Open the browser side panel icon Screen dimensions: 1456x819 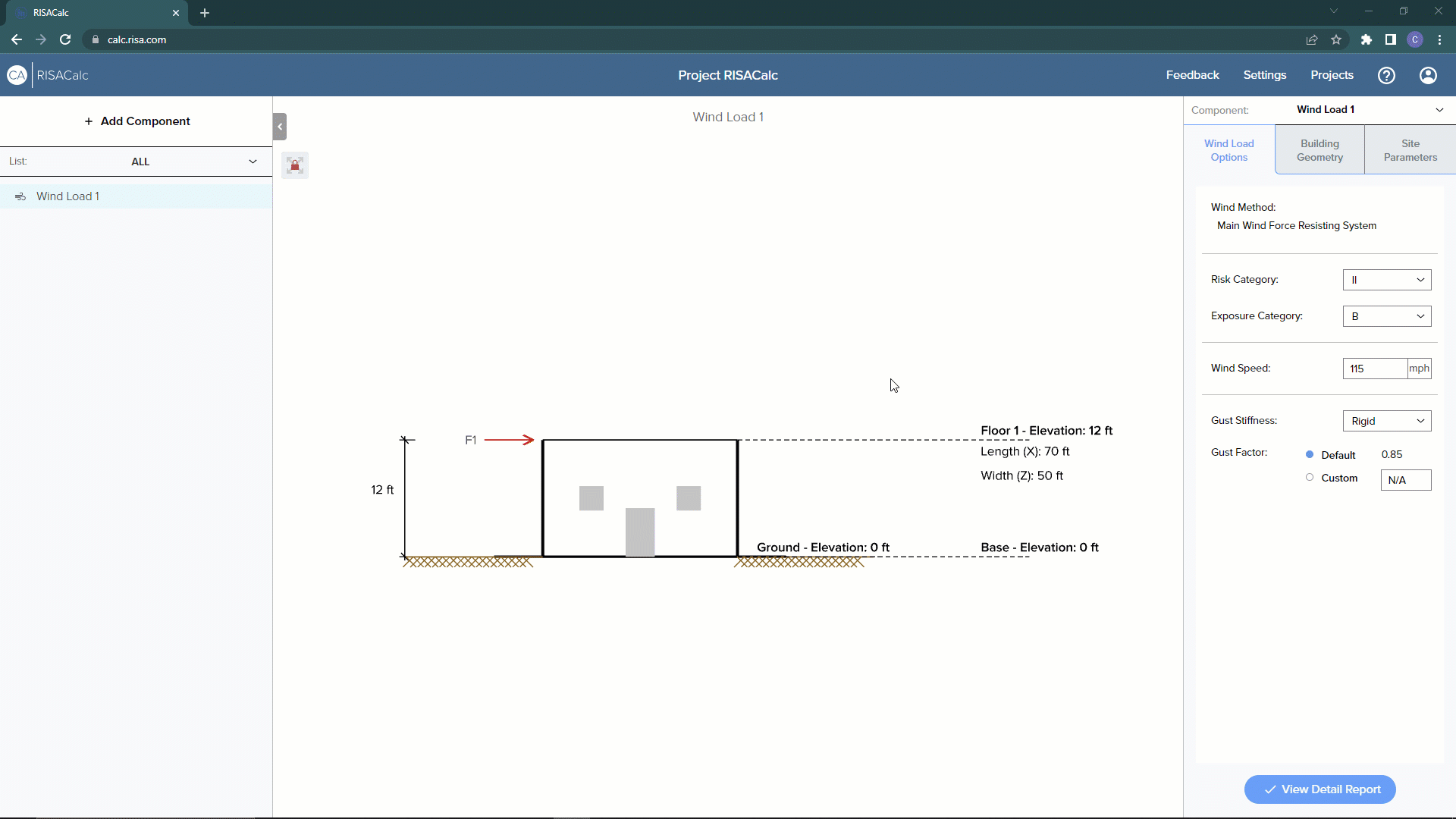[1391, 39]
